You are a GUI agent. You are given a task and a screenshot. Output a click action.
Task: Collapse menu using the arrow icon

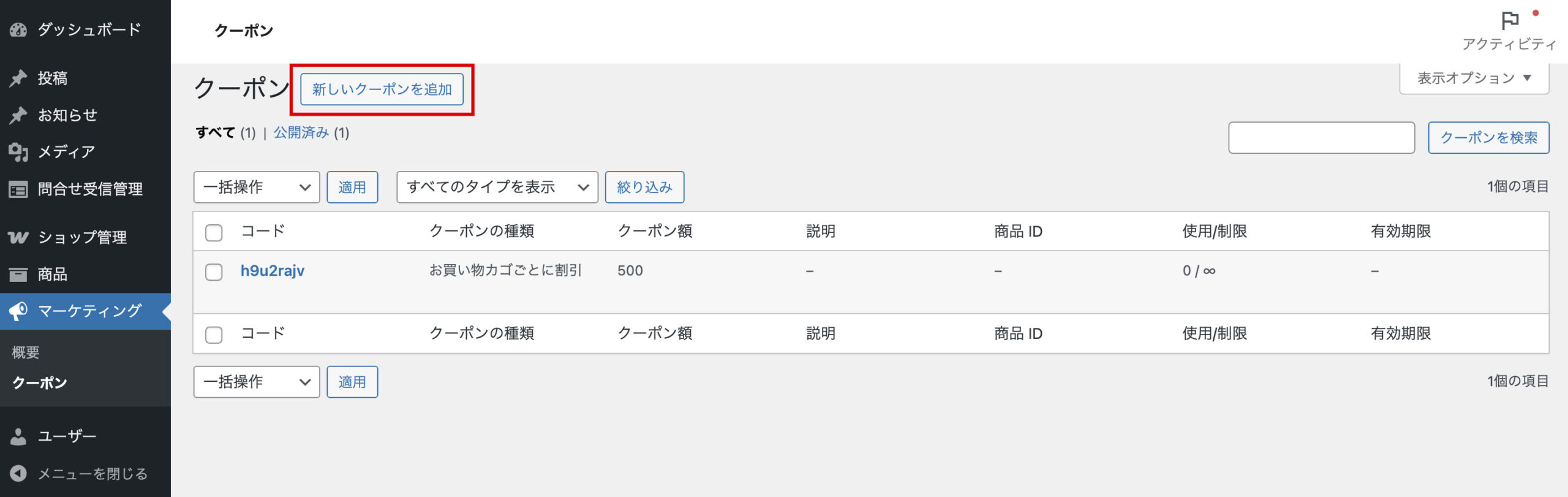coord(18,473)
